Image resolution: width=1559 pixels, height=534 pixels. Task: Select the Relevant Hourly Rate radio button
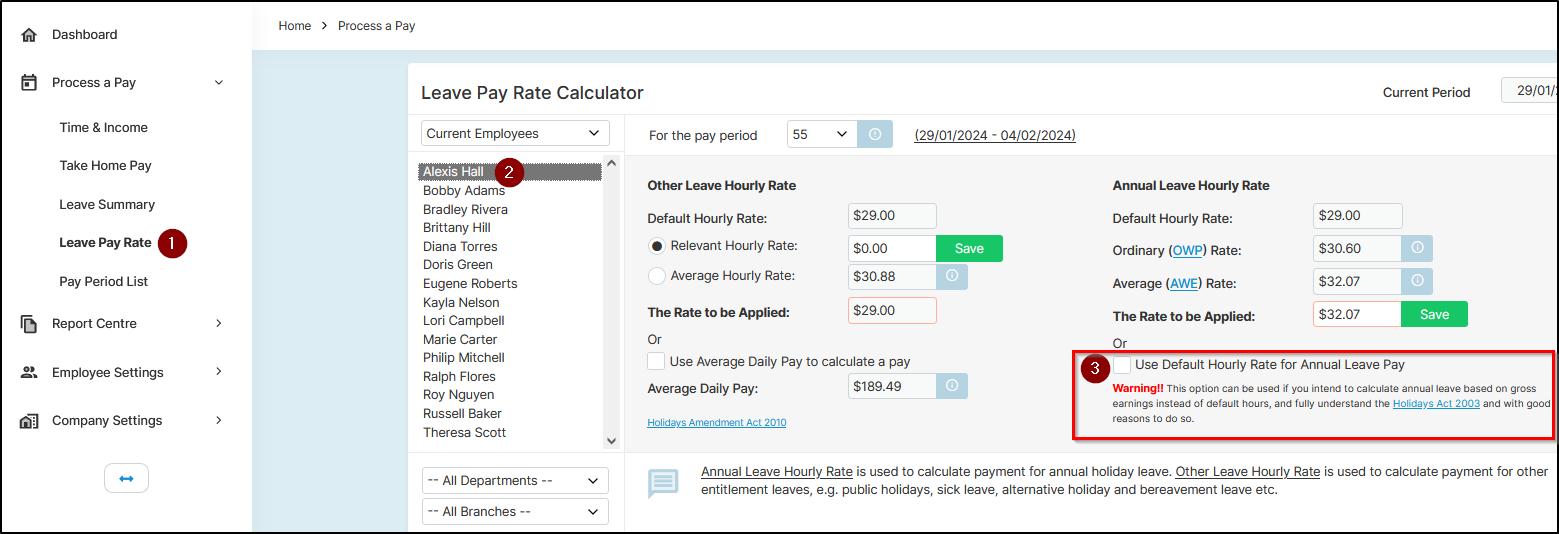(657, 246)
